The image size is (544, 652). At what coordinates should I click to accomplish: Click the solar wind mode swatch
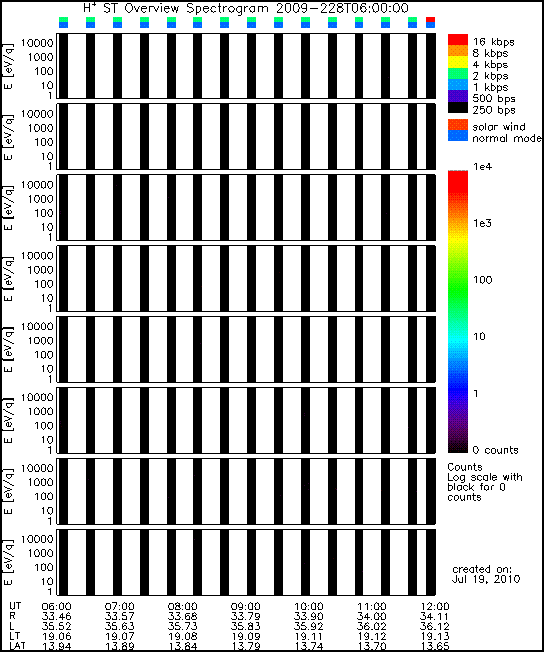click(457, 125)
